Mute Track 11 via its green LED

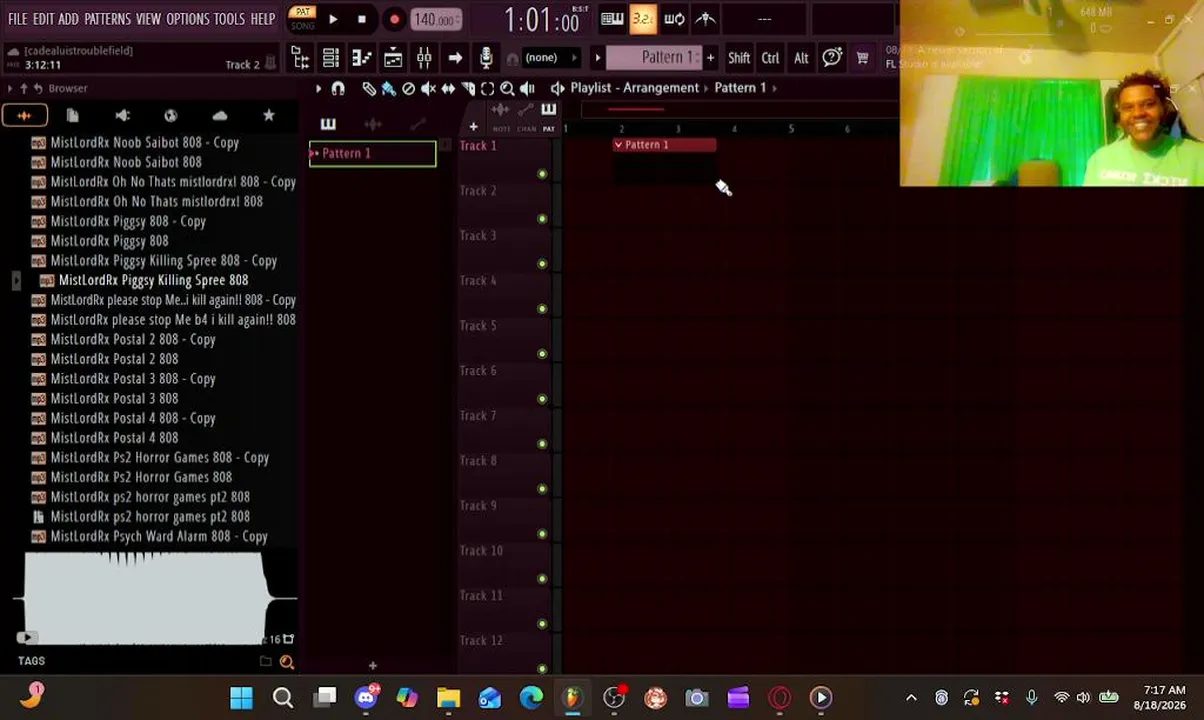point(542,624)
